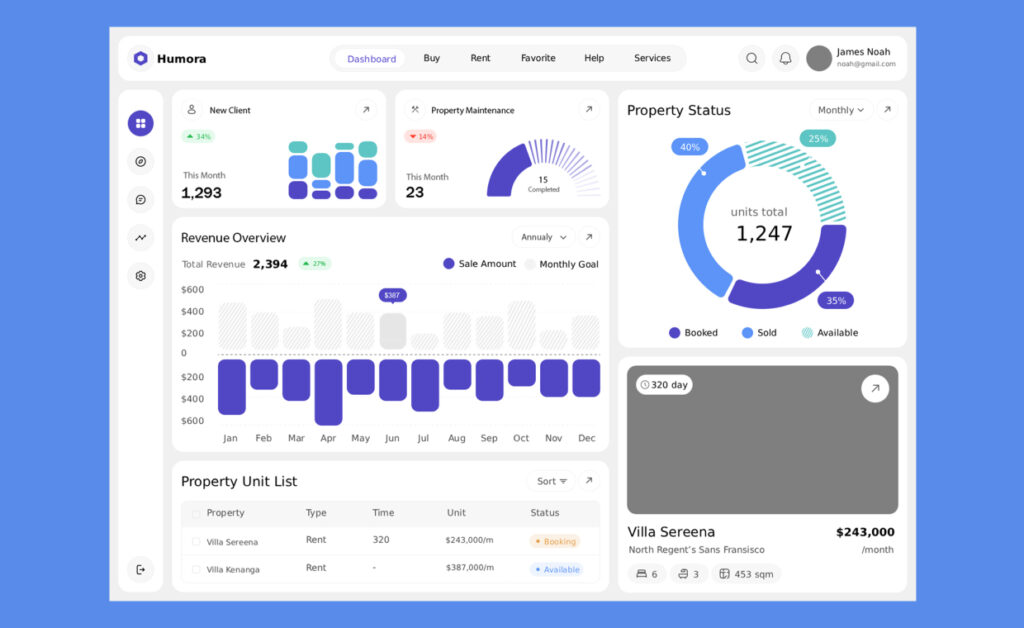Click the $243,000/m unit cell

470,540
